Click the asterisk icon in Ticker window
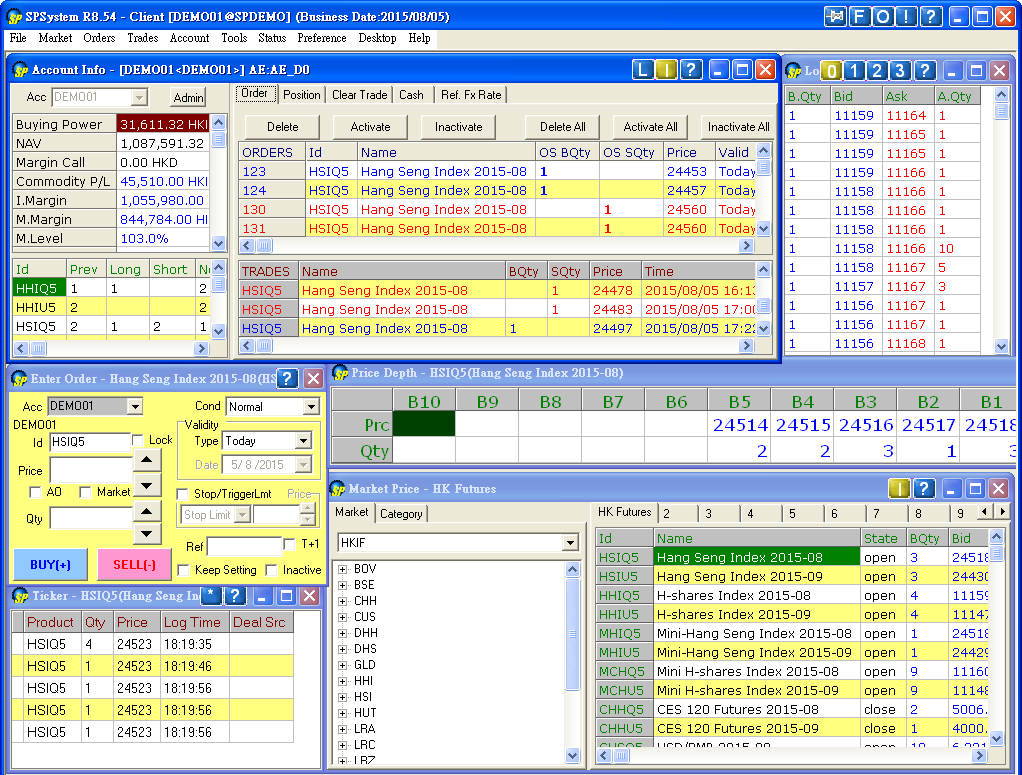1022x775 pixels. click(x=211, y=595)
